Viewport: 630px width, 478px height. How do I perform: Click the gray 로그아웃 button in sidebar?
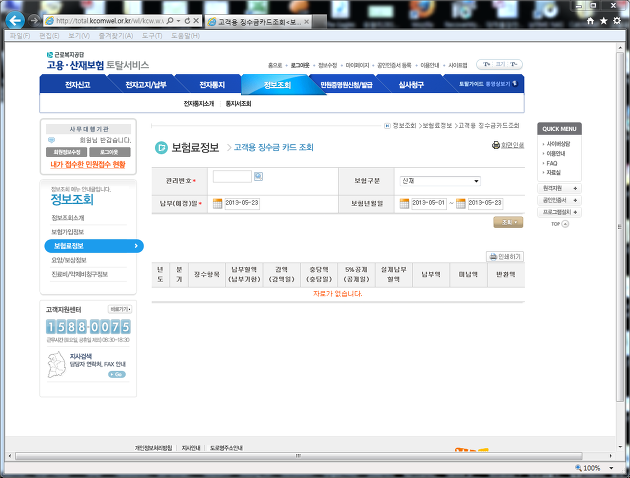pos(110,152)
